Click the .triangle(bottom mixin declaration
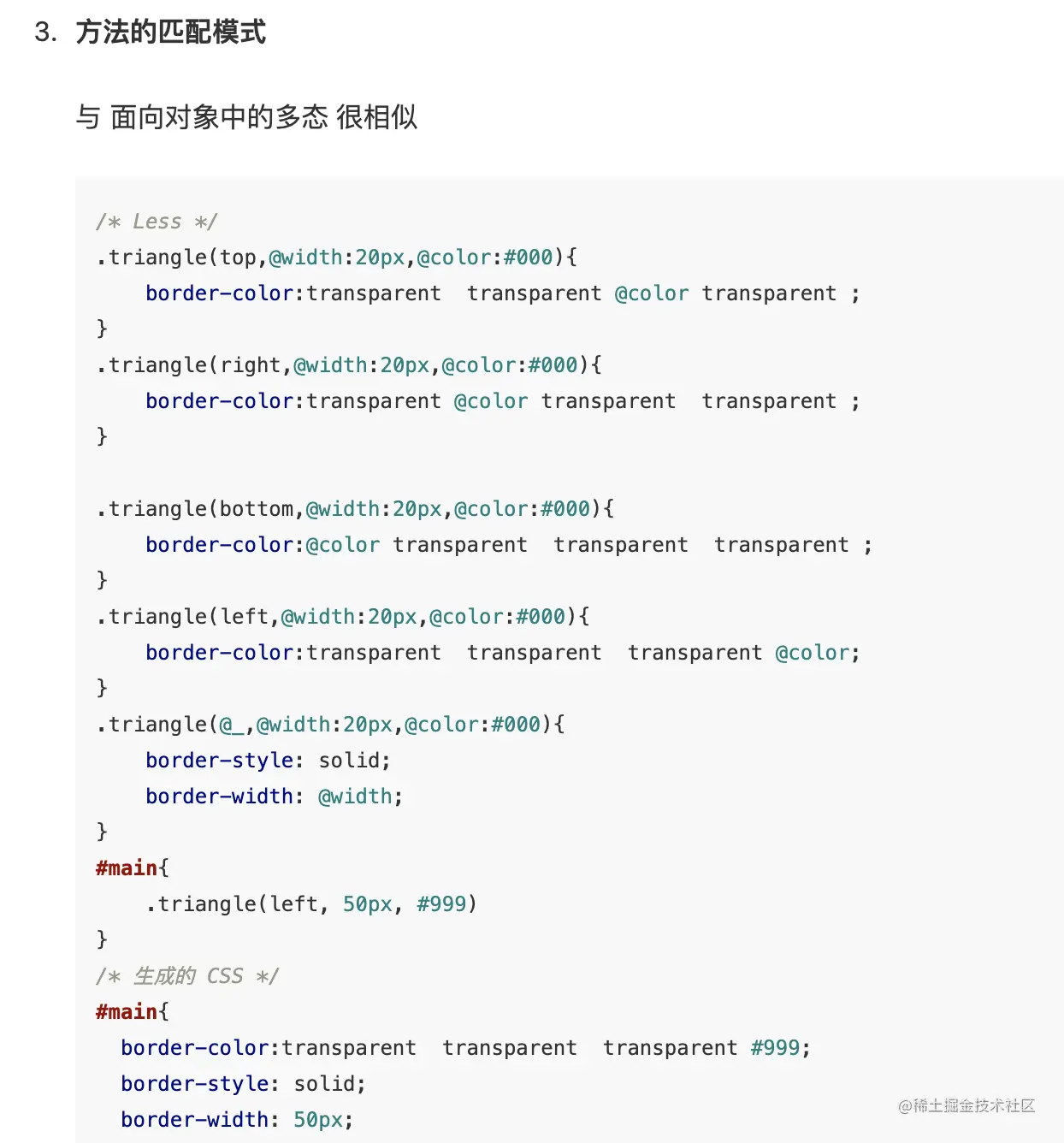The width and height of the screenshot is (1064, 1143). [355, 509]
